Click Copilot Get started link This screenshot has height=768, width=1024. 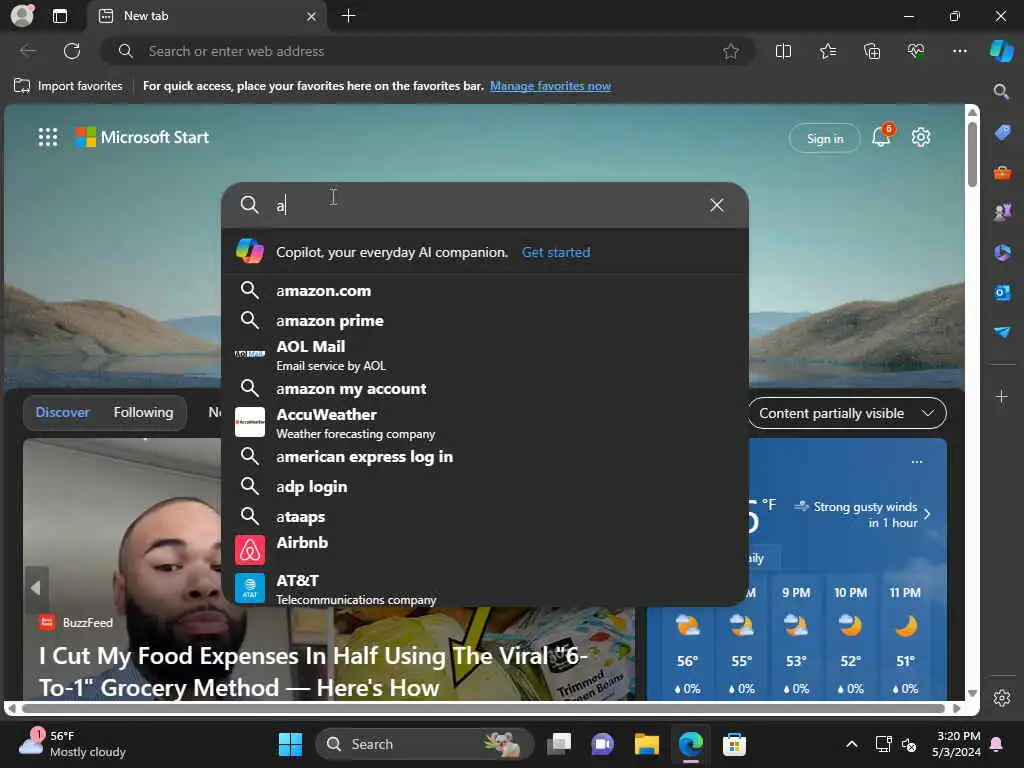pyautogui.click(x=556, y=252)
